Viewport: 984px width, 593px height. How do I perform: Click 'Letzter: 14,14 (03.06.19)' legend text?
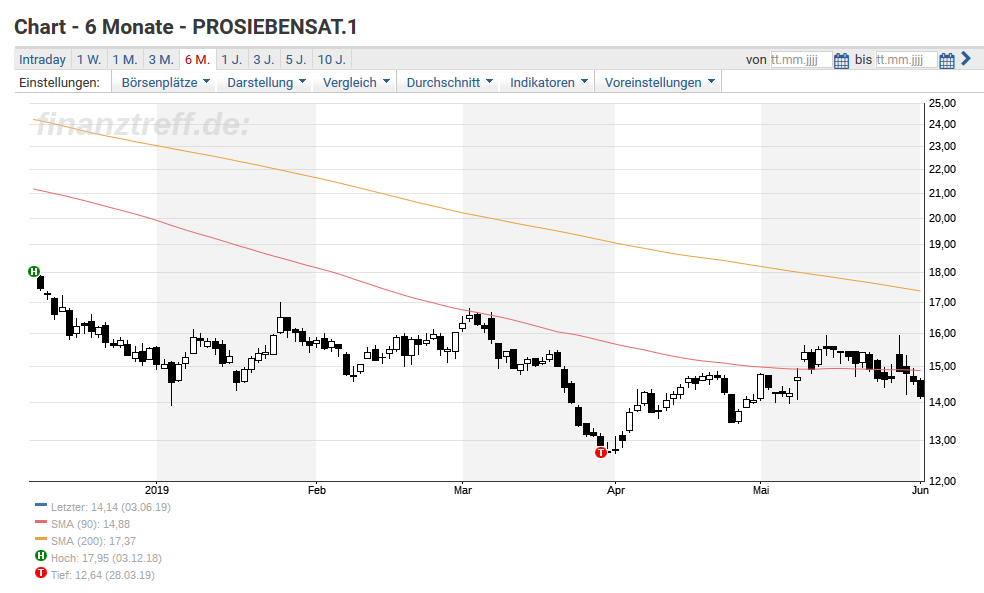[x=110, y=507]
